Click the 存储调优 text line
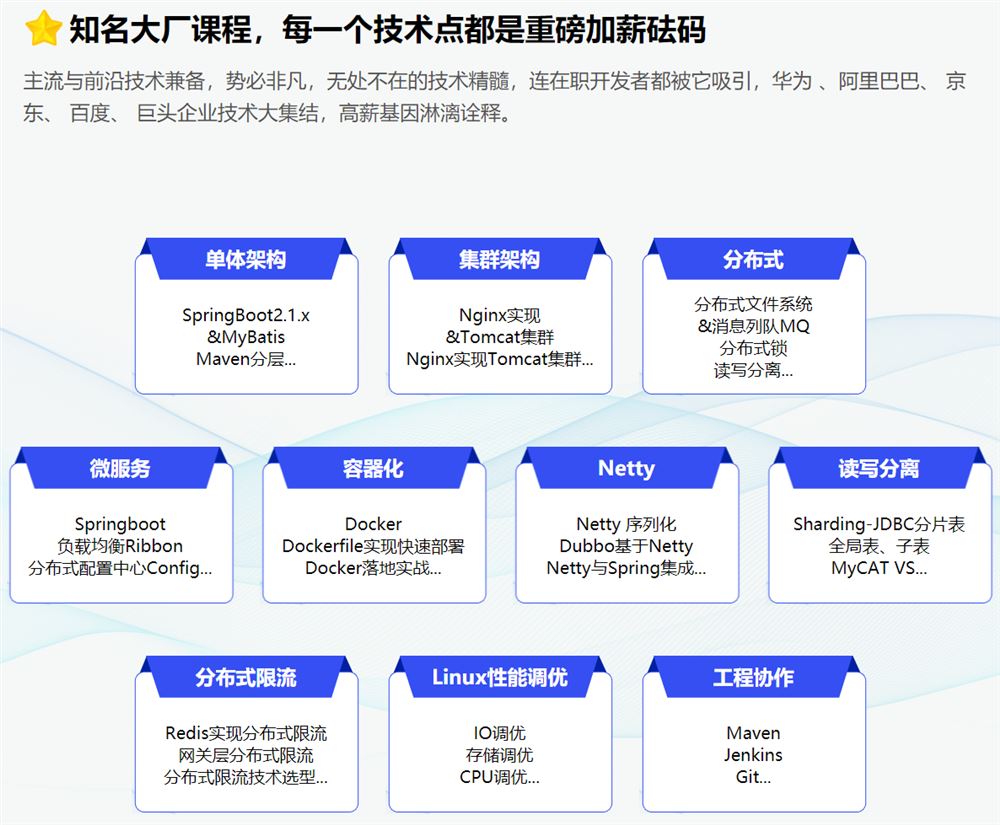The height and width of the screenshot is (825, 1000). [x=499, y=755]
